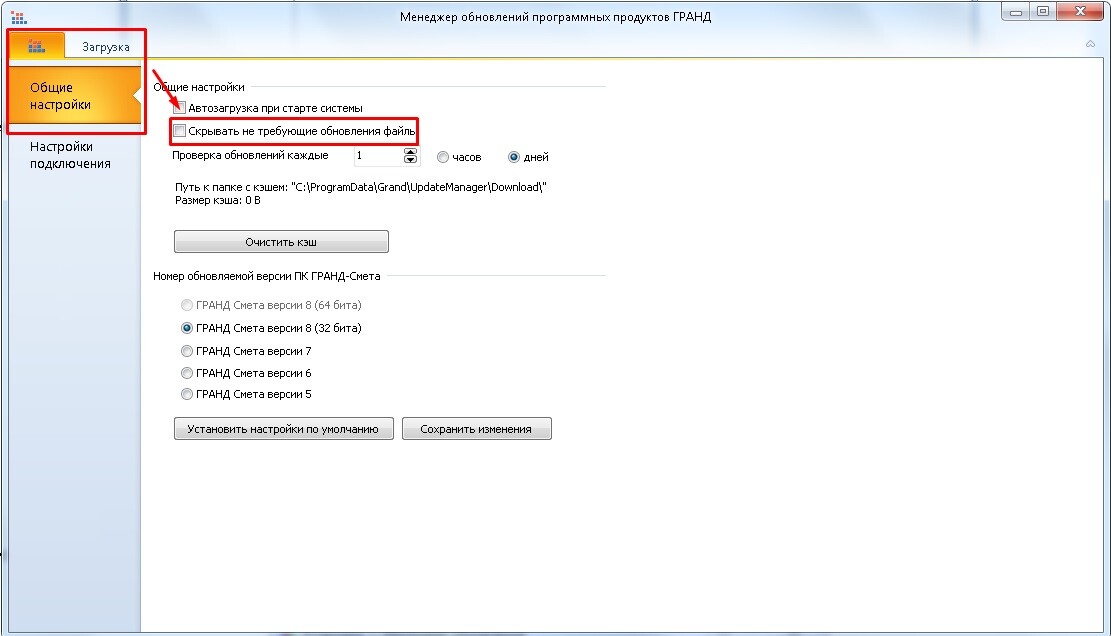Collapse the ribbon with the chevron icon
The image size is (1111, 636).
[1090, 44]
